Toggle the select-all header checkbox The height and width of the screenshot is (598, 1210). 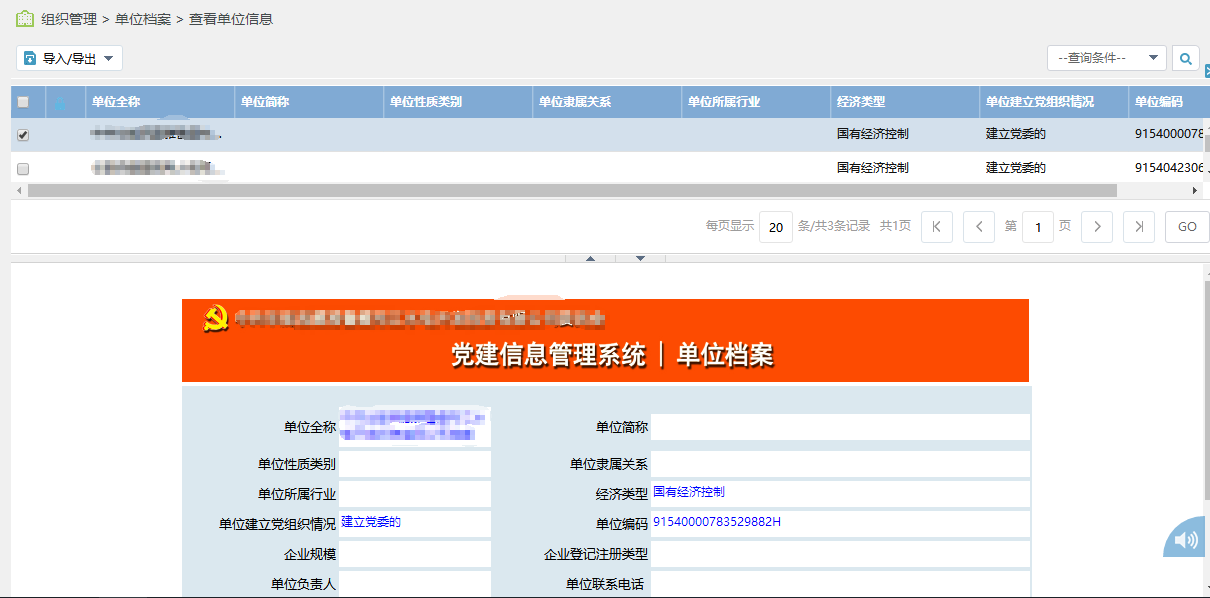click(x=24, y=102)
